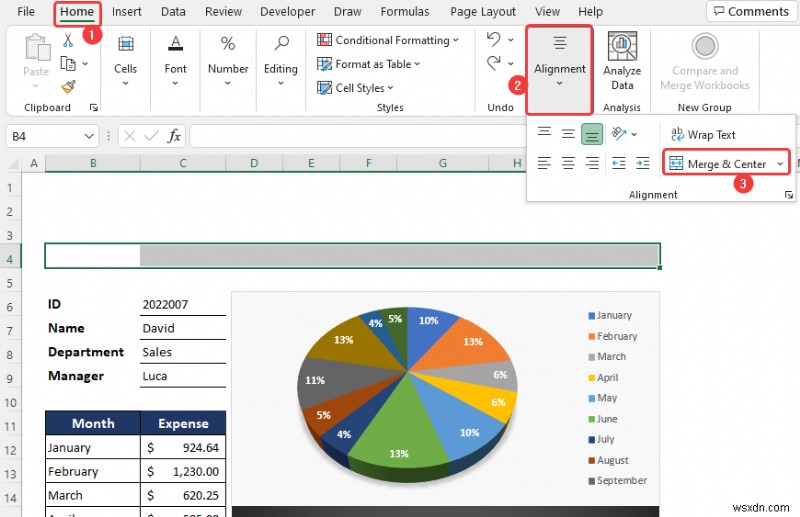Open the Copy options dropdown arrow
Image resolution: width=800 pixels, height=517 pixels.
85,64
